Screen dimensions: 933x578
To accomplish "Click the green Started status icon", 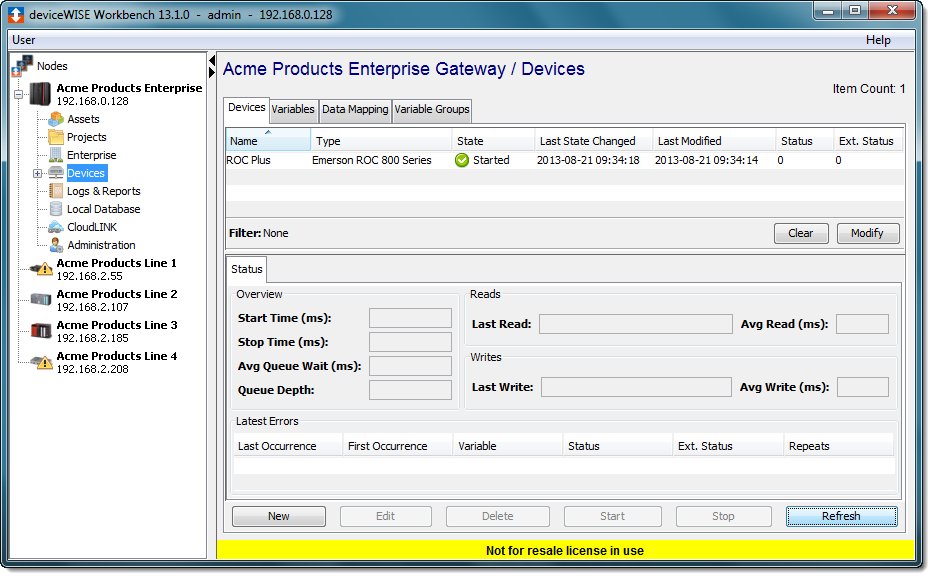I will (x=461, y=159).
